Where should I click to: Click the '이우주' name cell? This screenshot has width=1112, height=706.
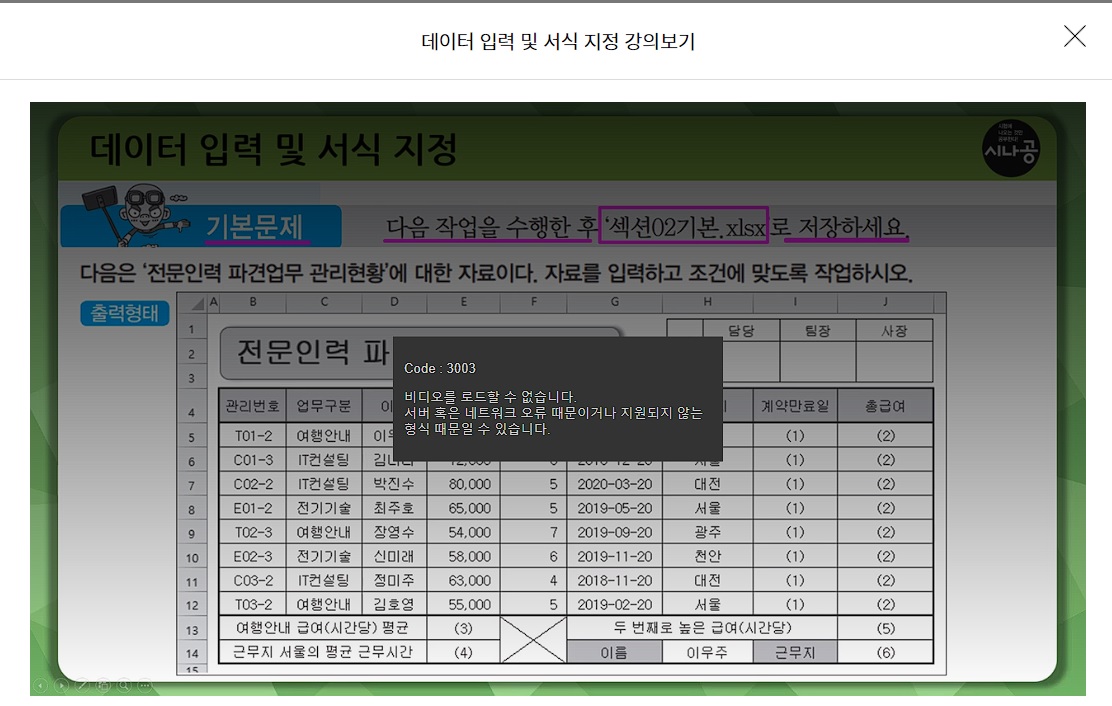(x=705, y=652)
